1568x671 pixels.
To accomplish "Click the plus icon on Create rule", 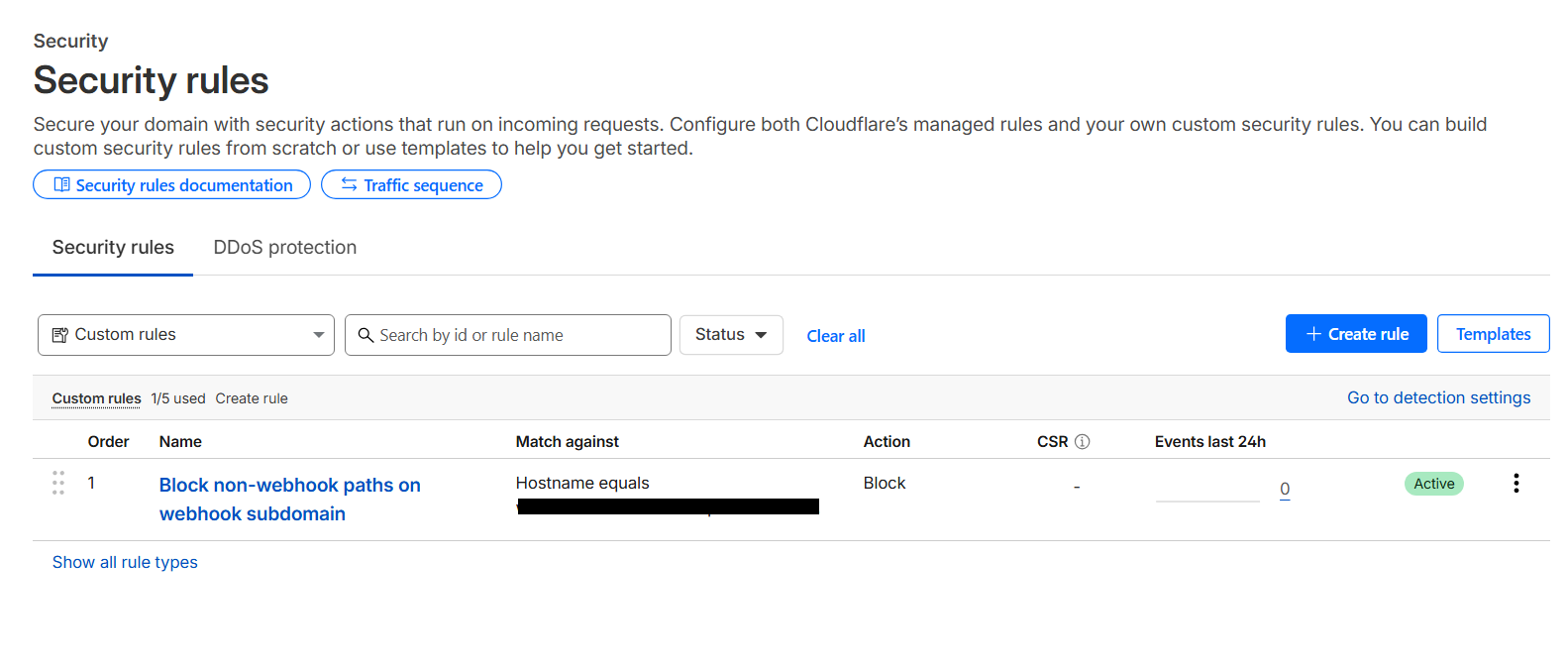I will tap(1313, 334).
